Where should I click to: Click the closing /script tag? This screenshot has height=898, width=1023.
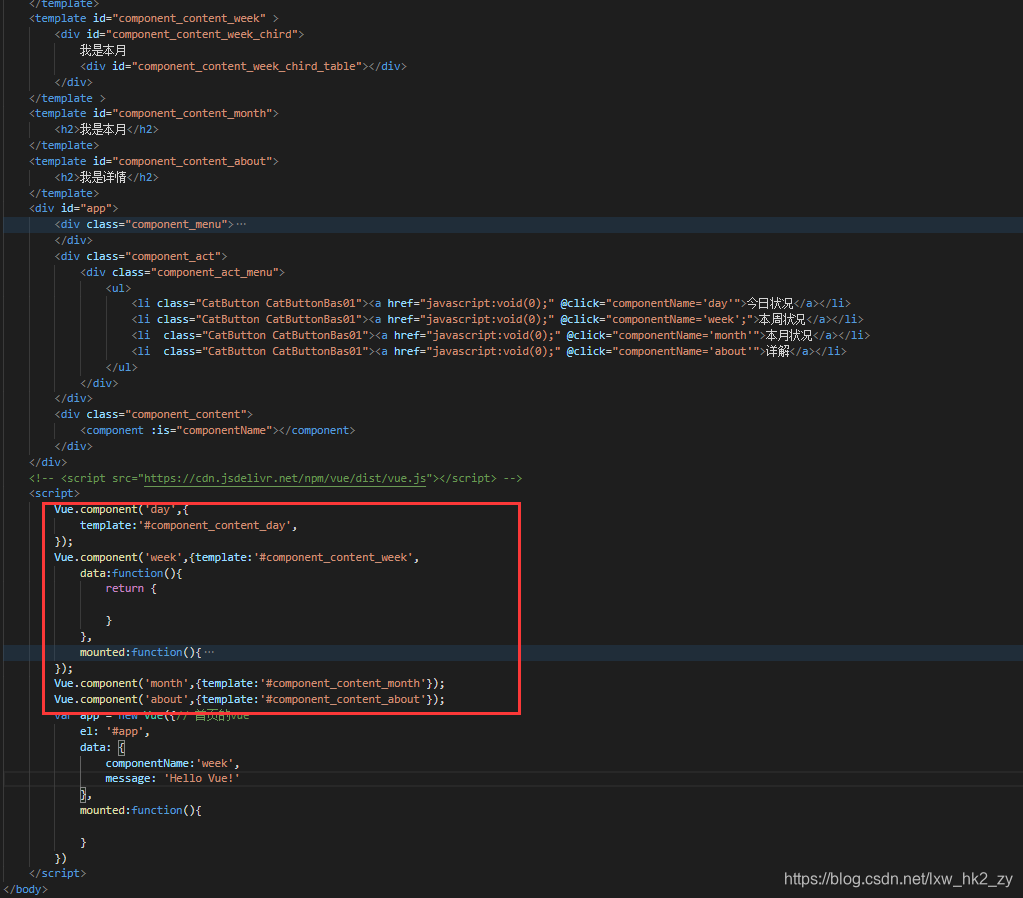pos(57,873)
